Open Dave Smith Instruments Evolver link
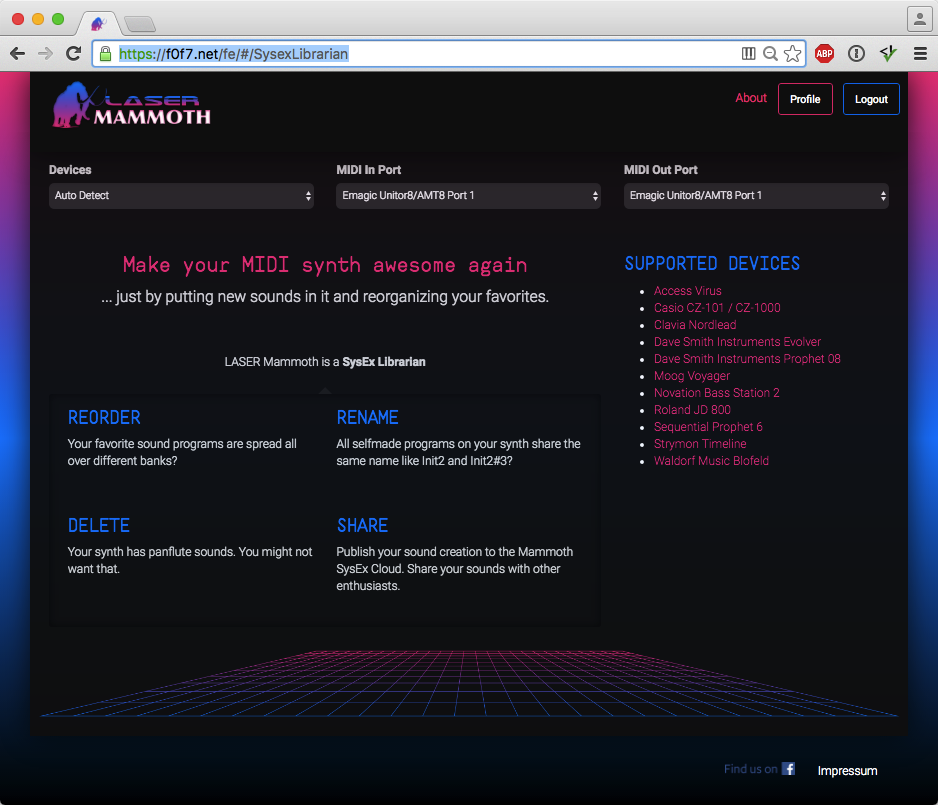 pyautogui.click(x=737, y=341)
